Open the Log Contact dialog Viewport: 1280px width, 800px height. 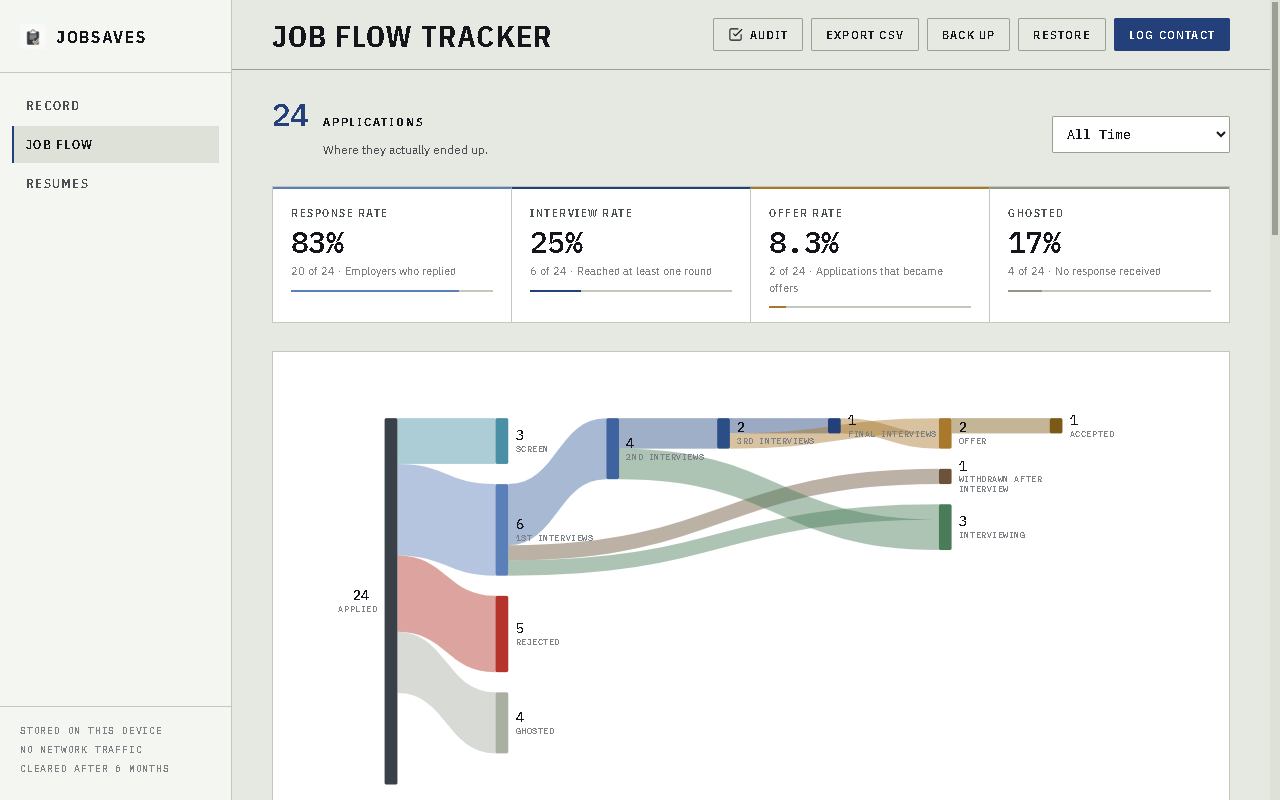[x=1172, y=34]
